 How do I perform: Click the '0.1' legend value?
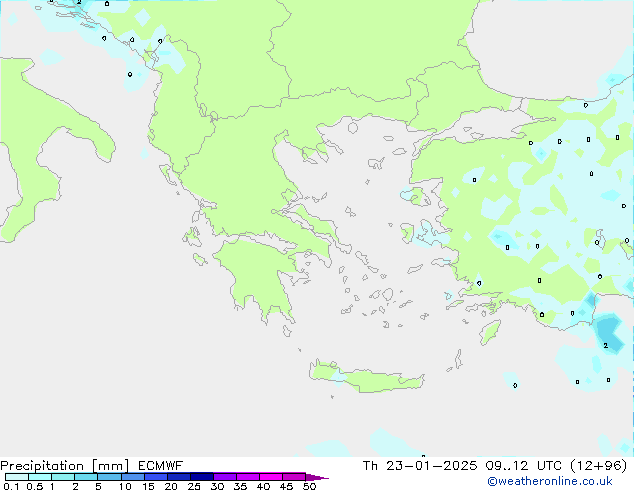11,486
